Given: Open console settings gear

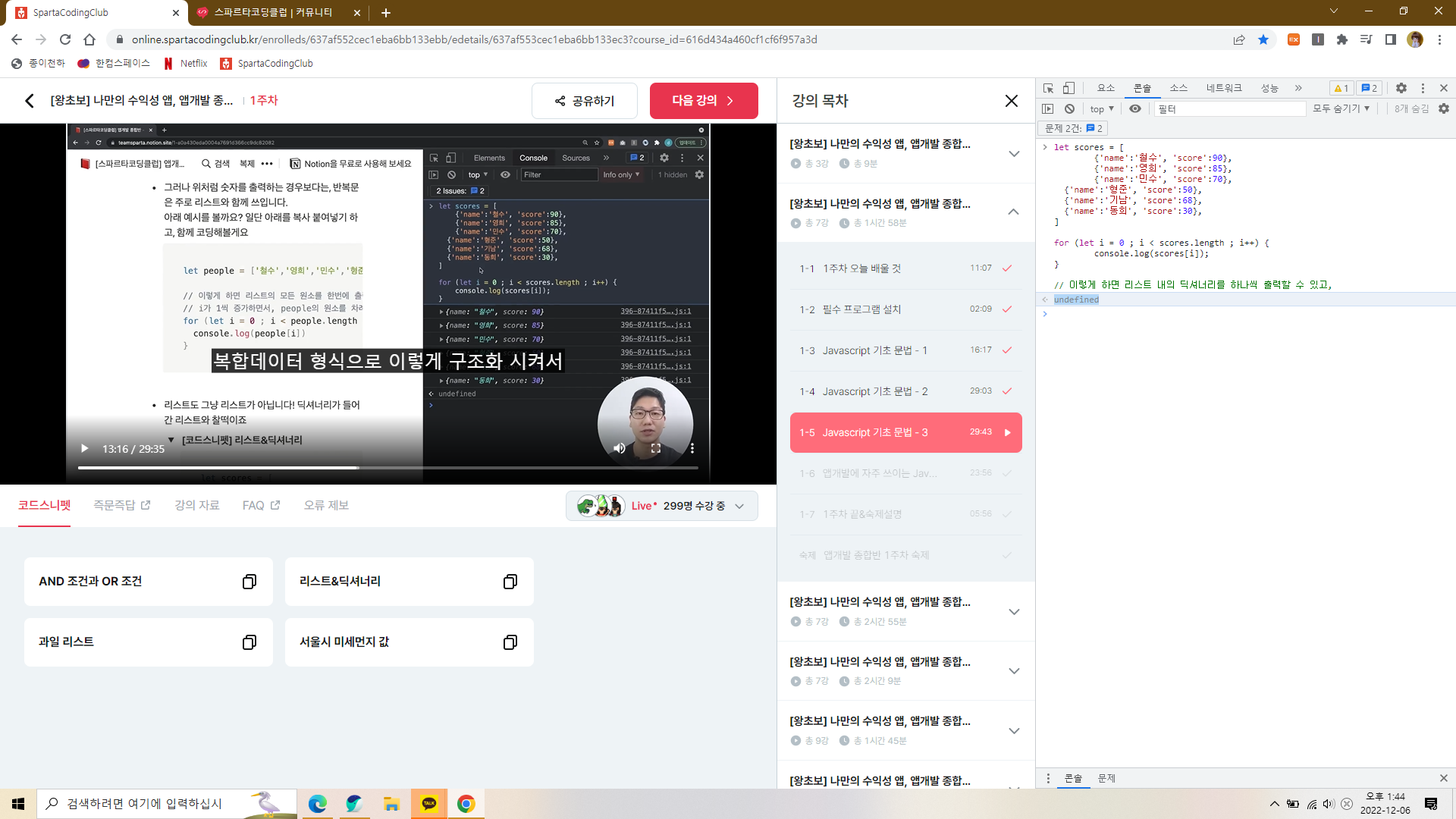Looking at the screenshot, I should coord(1444,109).
